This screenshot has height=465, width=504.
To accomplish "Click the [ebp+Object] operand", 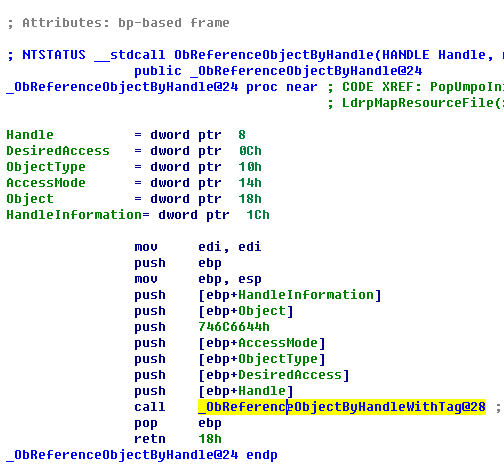I will point(246,311).
